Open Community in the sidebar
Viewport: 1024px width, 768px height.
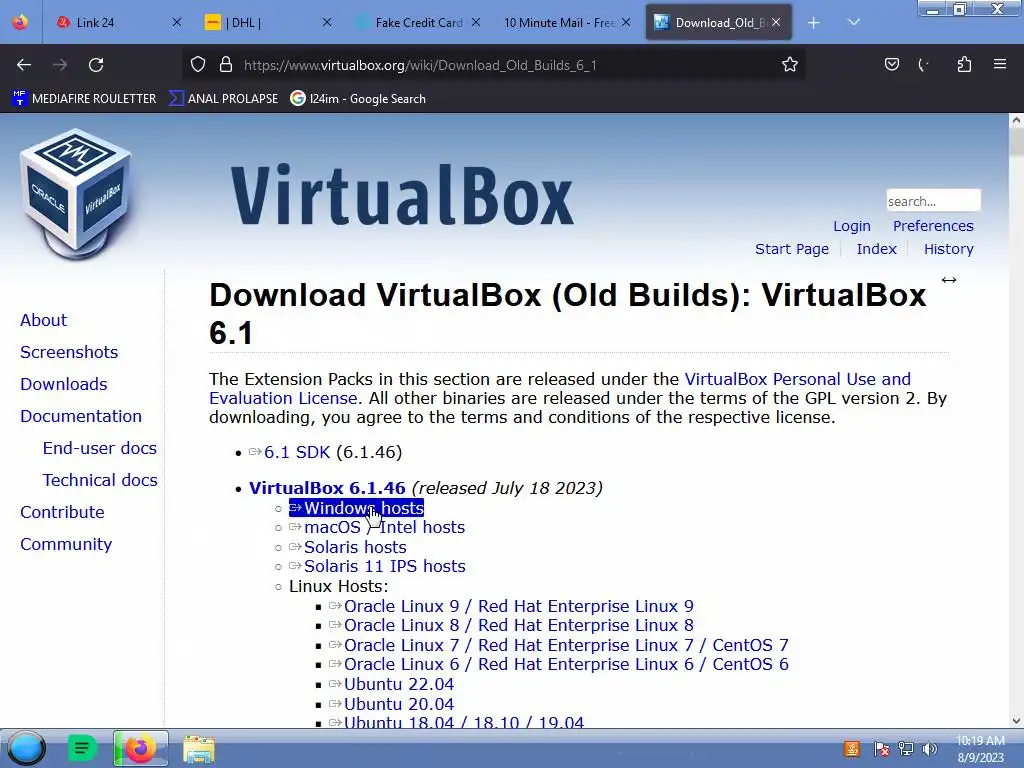point(66,544)
